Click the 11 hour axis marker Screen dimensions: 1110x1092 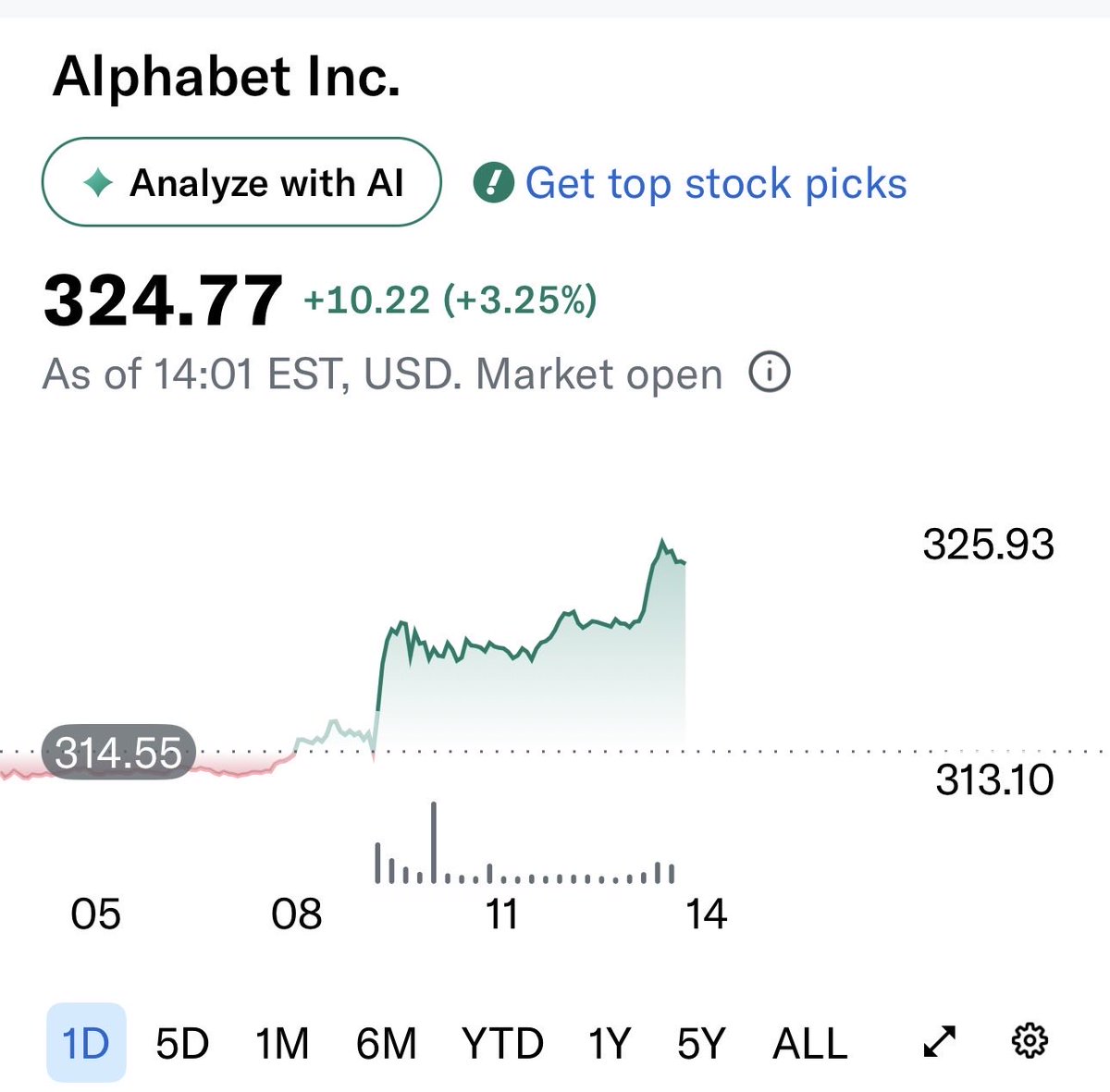click(x=502, y=914)
